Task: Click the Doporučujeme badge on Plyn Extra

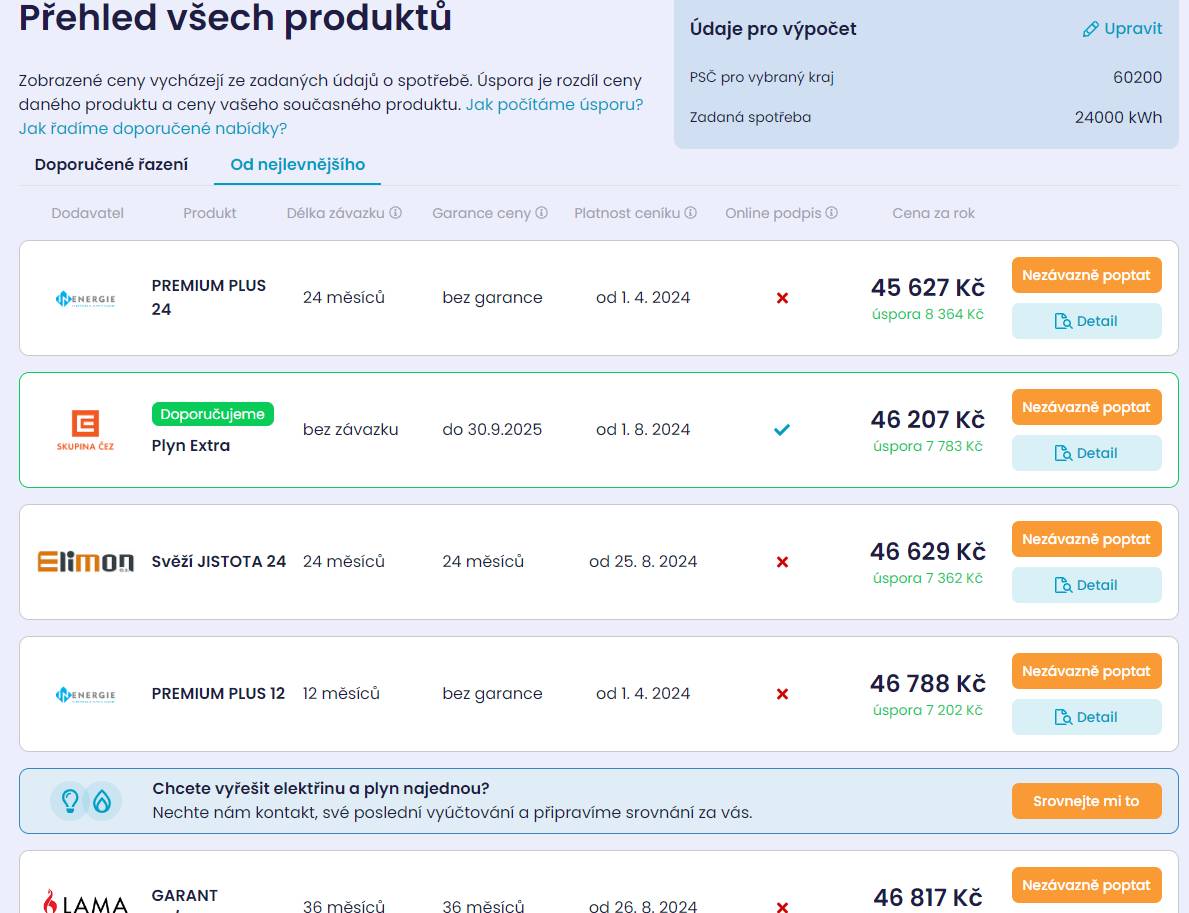Action: (x=212, y=414)
